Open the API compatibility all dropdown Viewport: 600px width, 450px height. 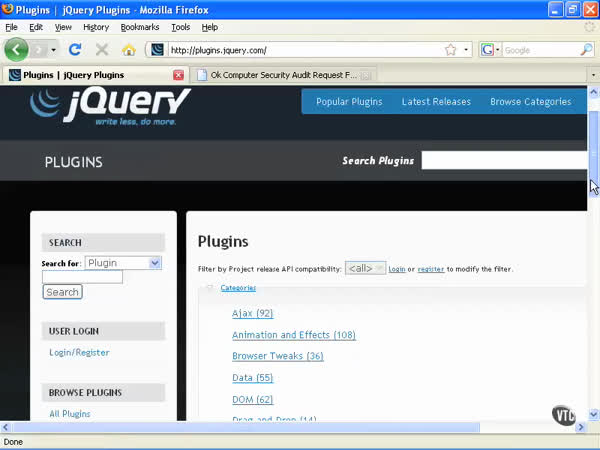point(365,268)
